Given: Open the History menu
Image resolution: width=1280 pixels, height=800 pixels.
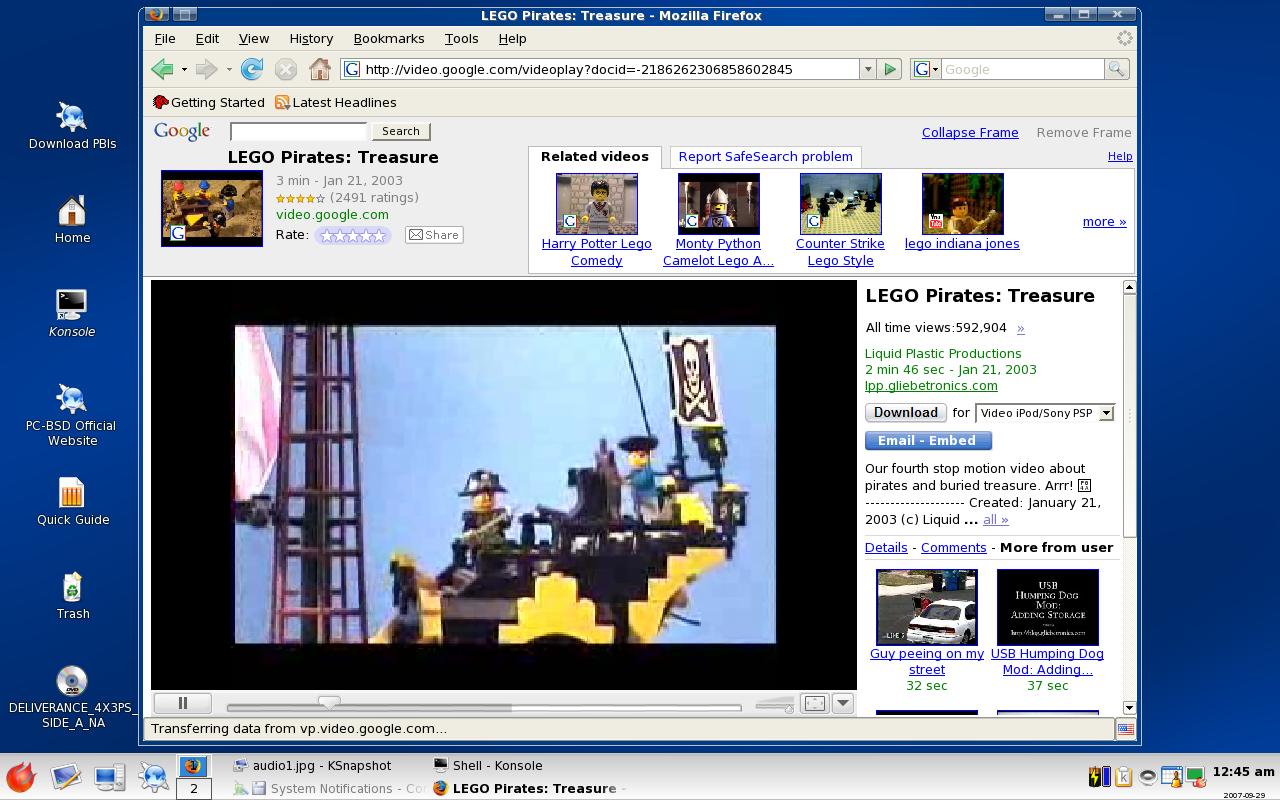Looking at the screenshot, I should pyautogui.click(x=311, y=38).
